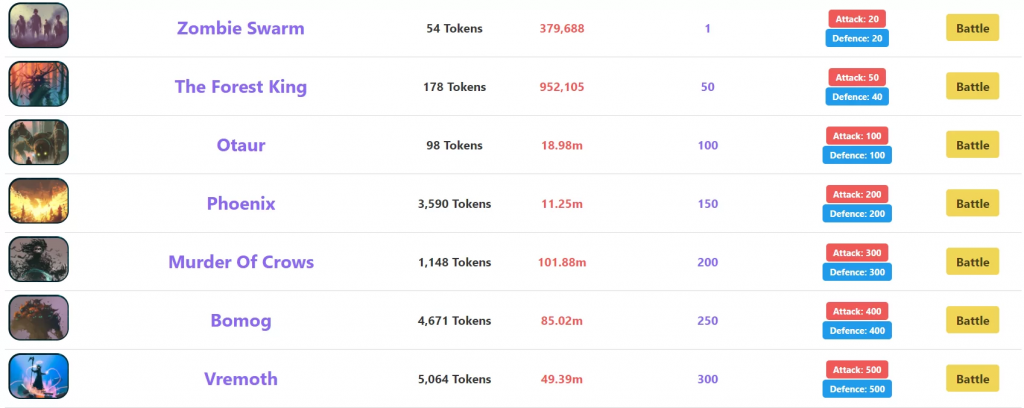Screen dimensions: 1024x408
Task: Open the Murder Of Crows link
Action: 241,262
